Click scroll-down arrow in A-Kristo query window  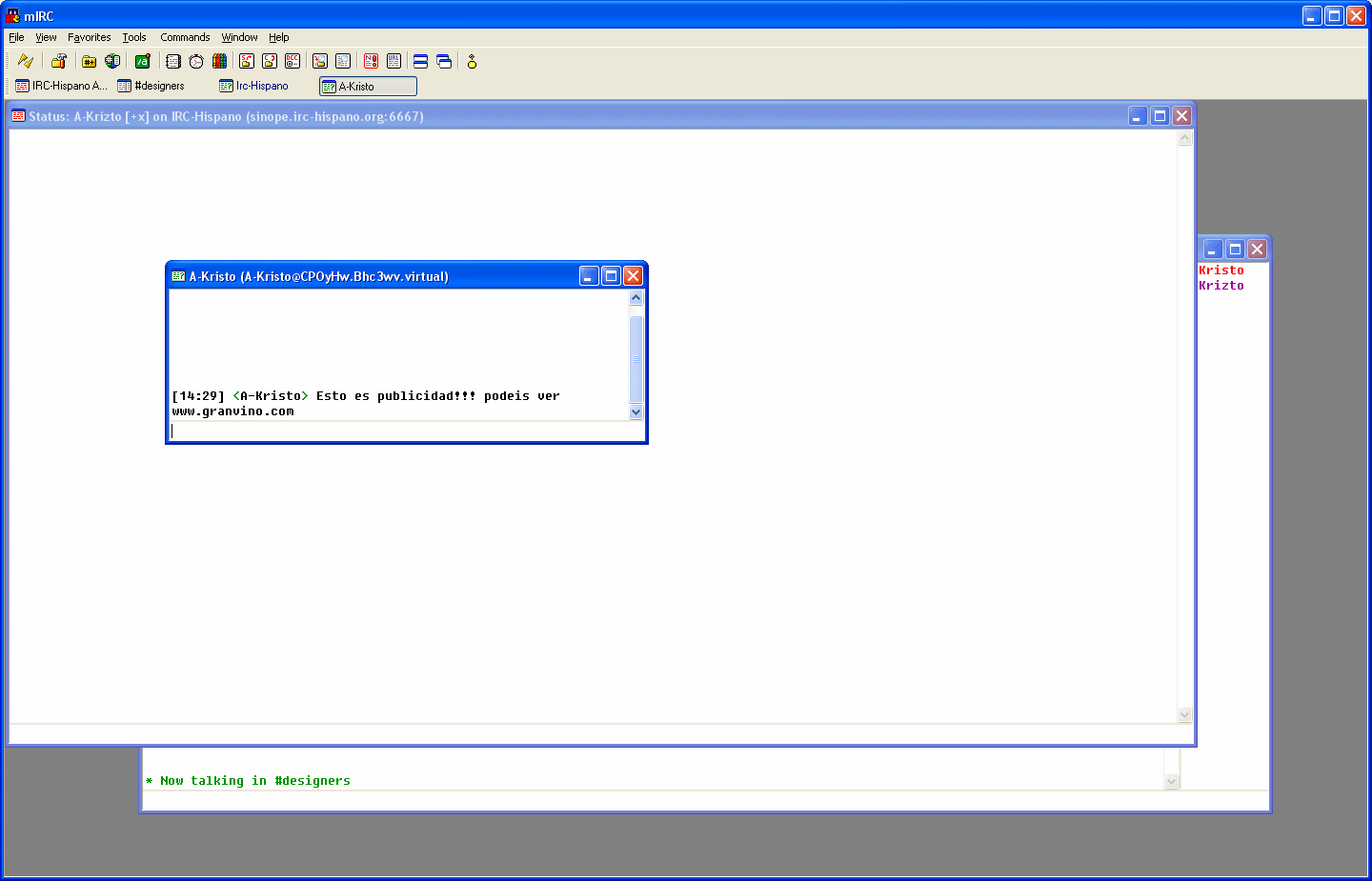pos(636,412)
